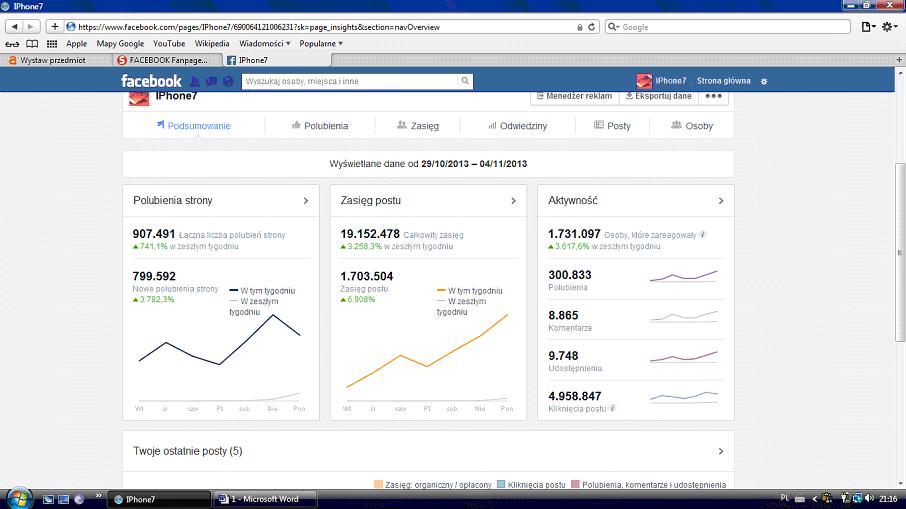Expand Polubienia strony card chevron
Screen dimensions: 906x509
pos(306,201)
